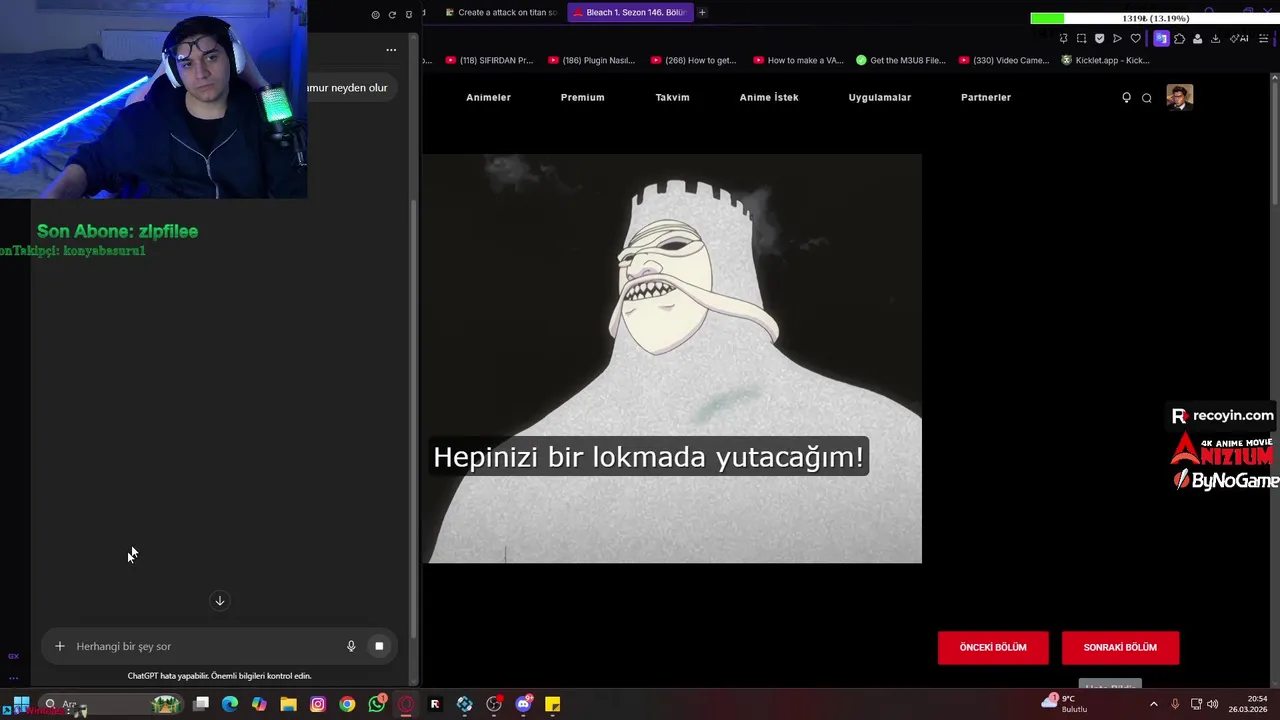
Task: Click the anime video player frame
Action: [672, 358]
